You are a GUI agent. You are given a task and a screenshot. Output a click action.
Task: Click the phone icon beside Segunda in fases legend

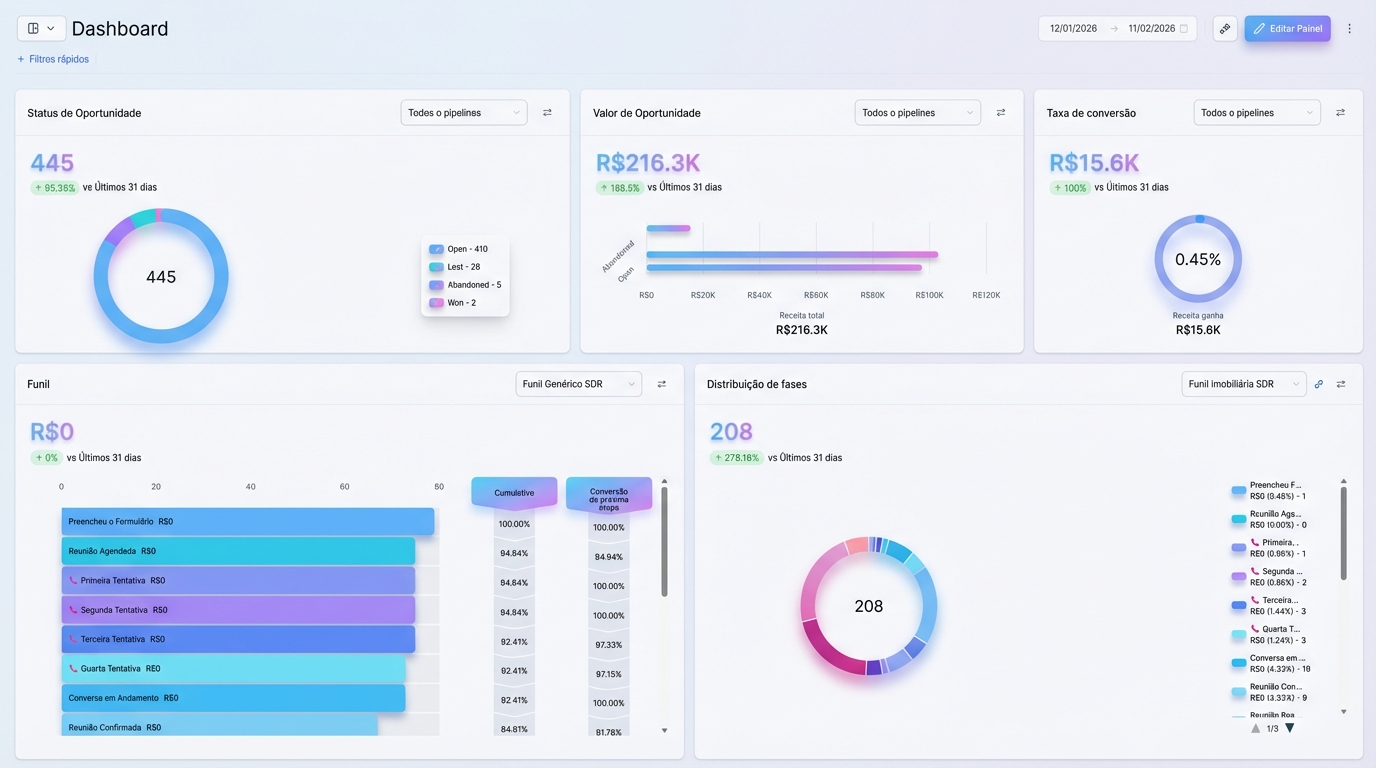pyautogui.click(x=1255, y=571)
